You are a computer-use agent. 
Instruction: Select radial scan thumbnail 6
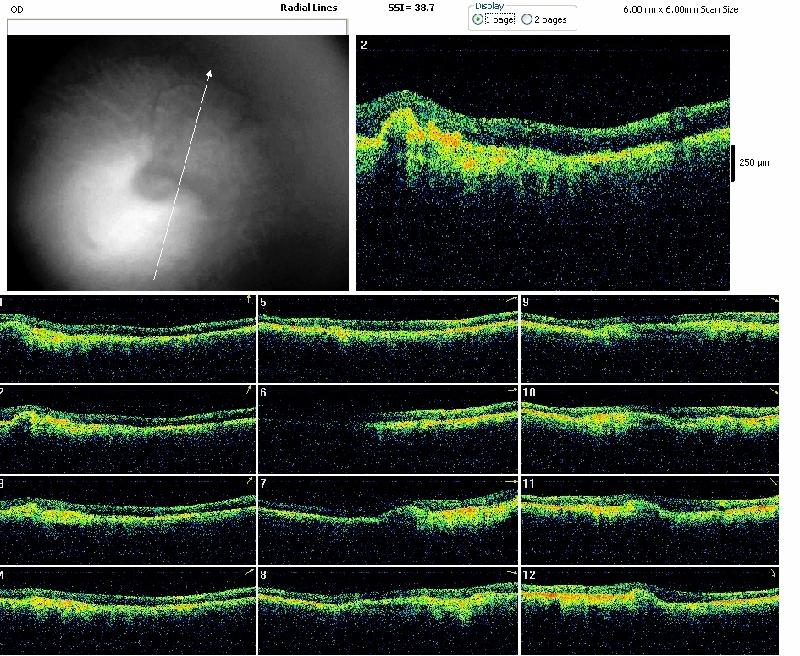(388, 429)
